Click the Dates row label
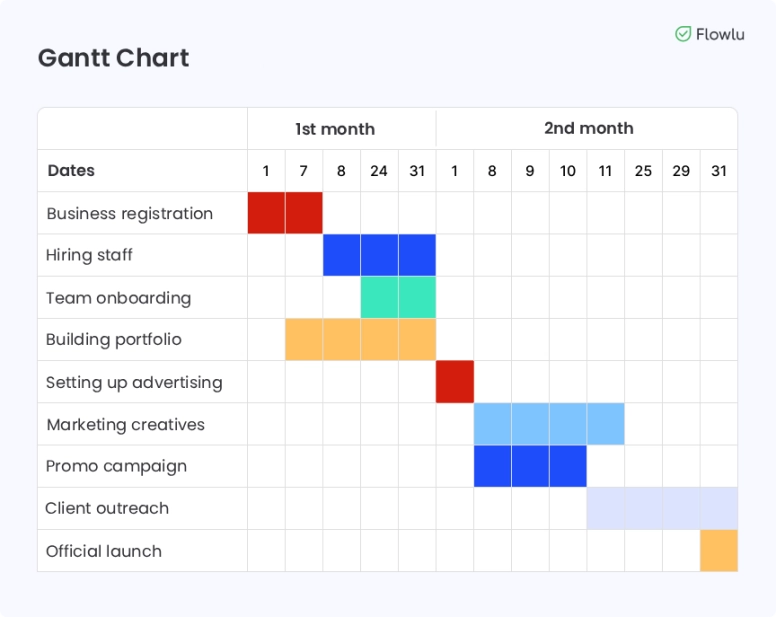 coord(71,170)
